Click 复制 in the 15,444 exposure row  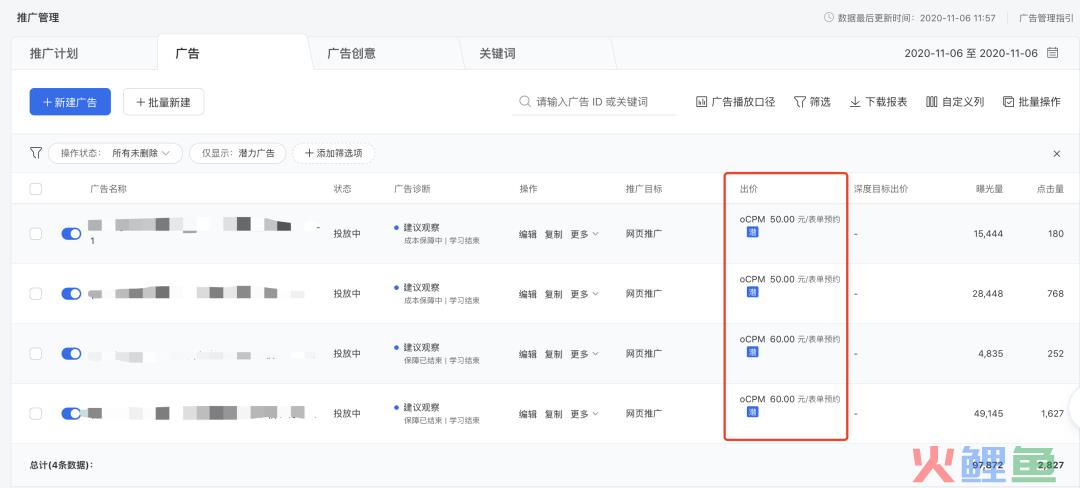point(553,234)
